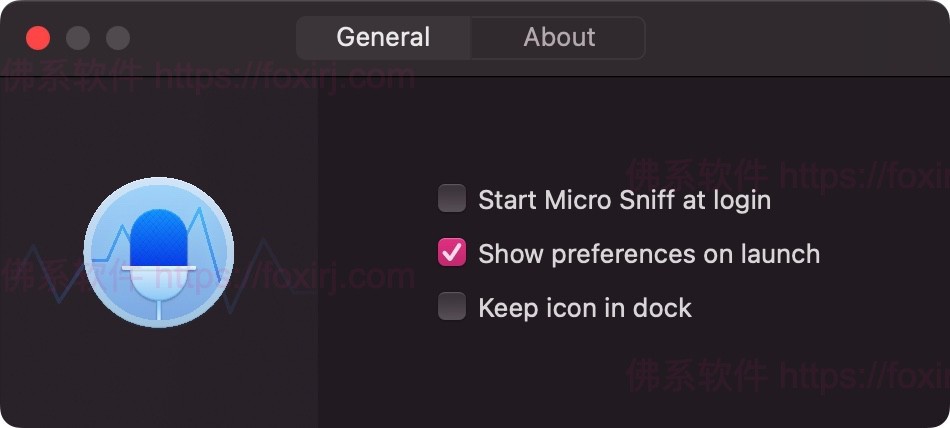Enable Start Micro Sniff at login checkbox
The image size is (950, 428).
pos(452,199)
